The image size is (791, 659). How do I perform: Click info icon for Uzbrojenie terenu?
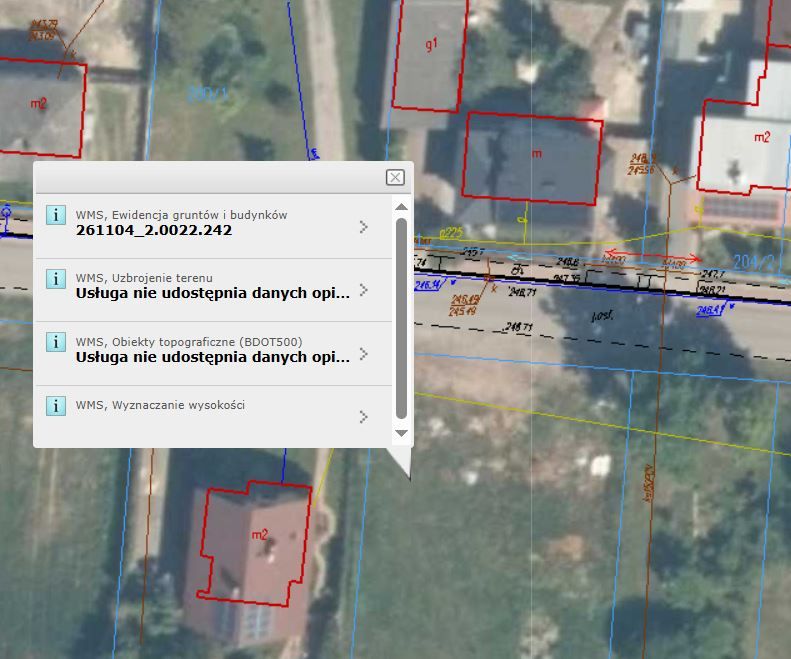[56, 279]
